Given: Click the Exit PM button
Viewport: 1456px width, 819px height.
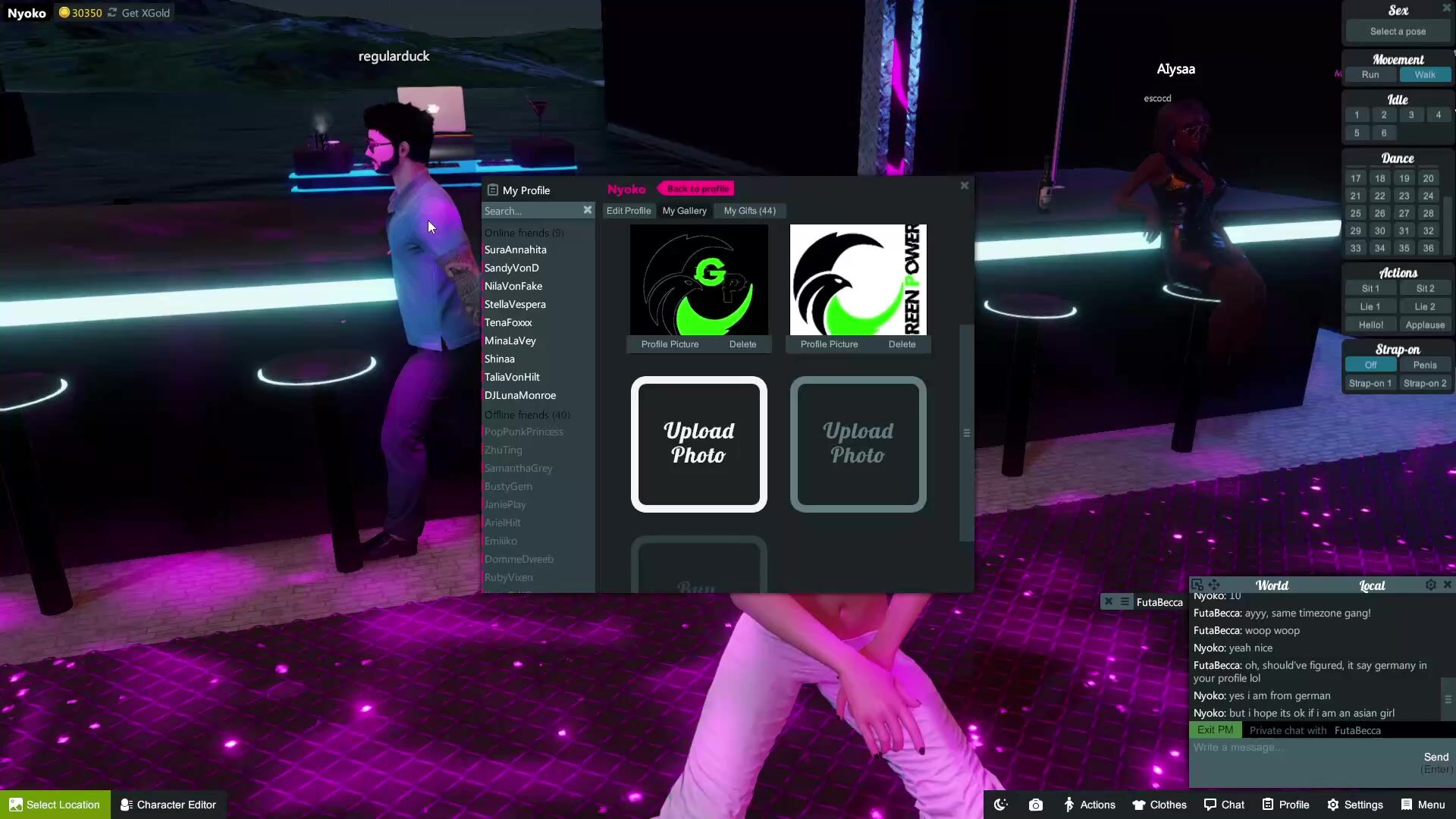Looking at the screenshot, I should coord(1214,730).
